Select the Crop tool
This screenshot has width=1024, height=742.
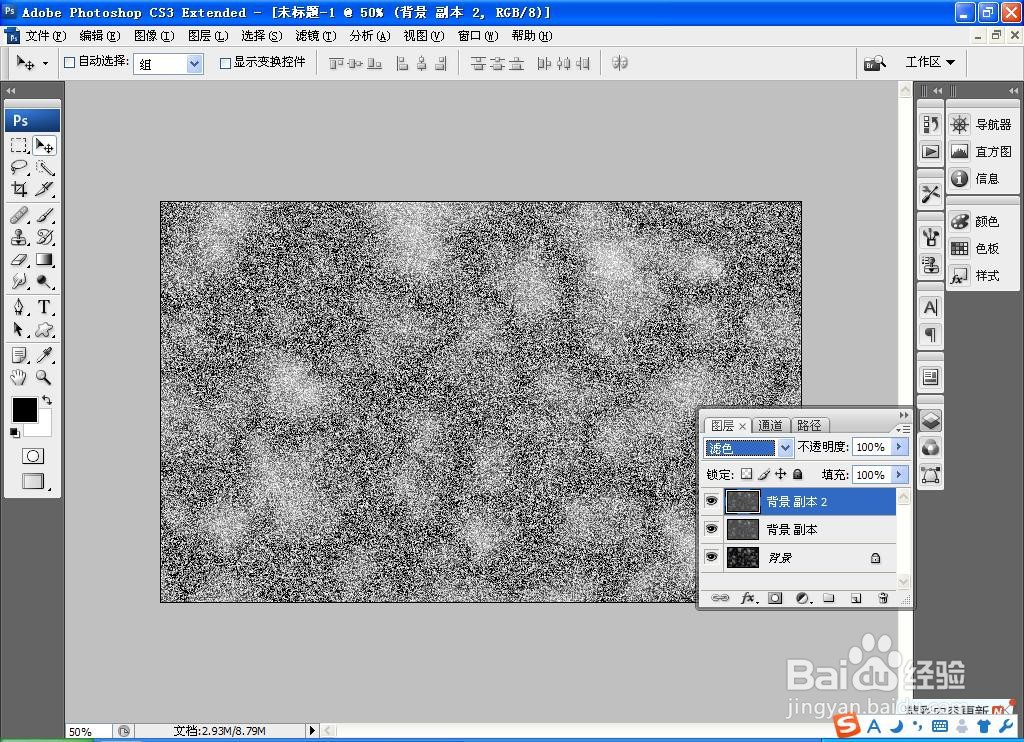pos(20,189)
